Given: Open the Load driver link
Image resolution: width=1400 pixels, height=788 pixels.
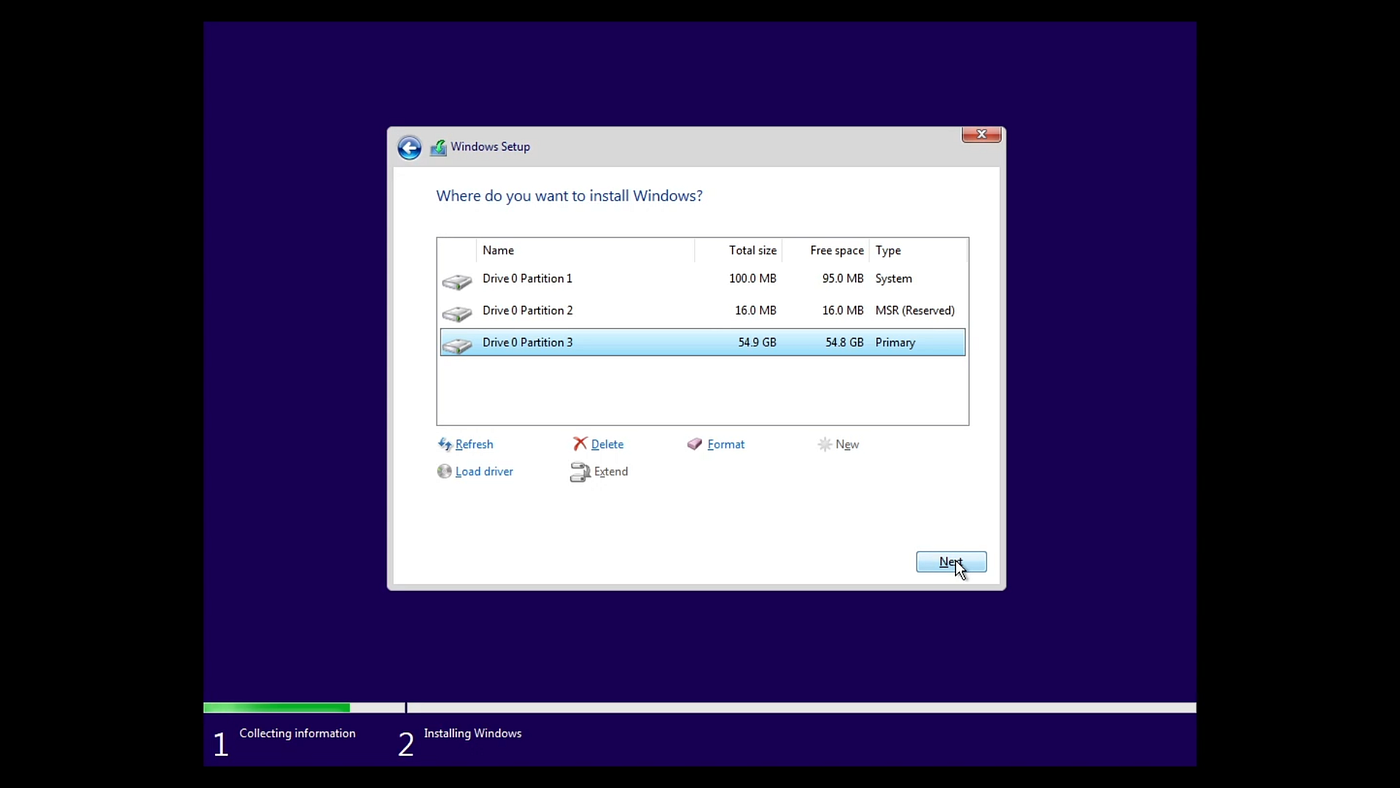Looking at the screenshot, I should (484, 471).
